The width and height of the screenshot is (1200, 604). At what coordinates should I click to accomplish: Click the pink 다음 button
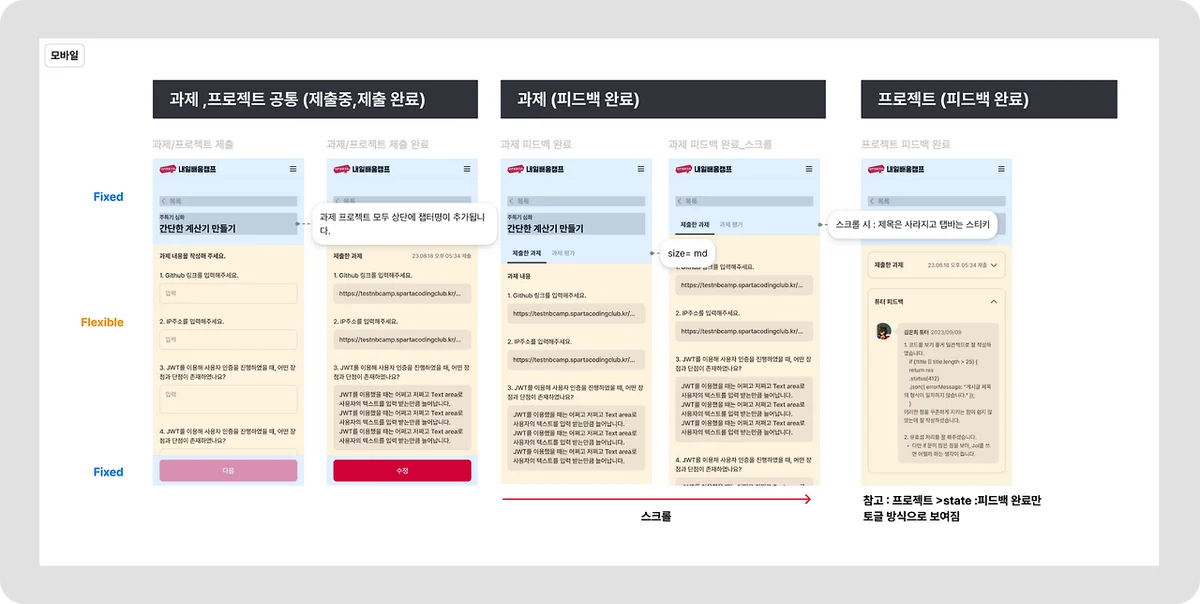228,470
